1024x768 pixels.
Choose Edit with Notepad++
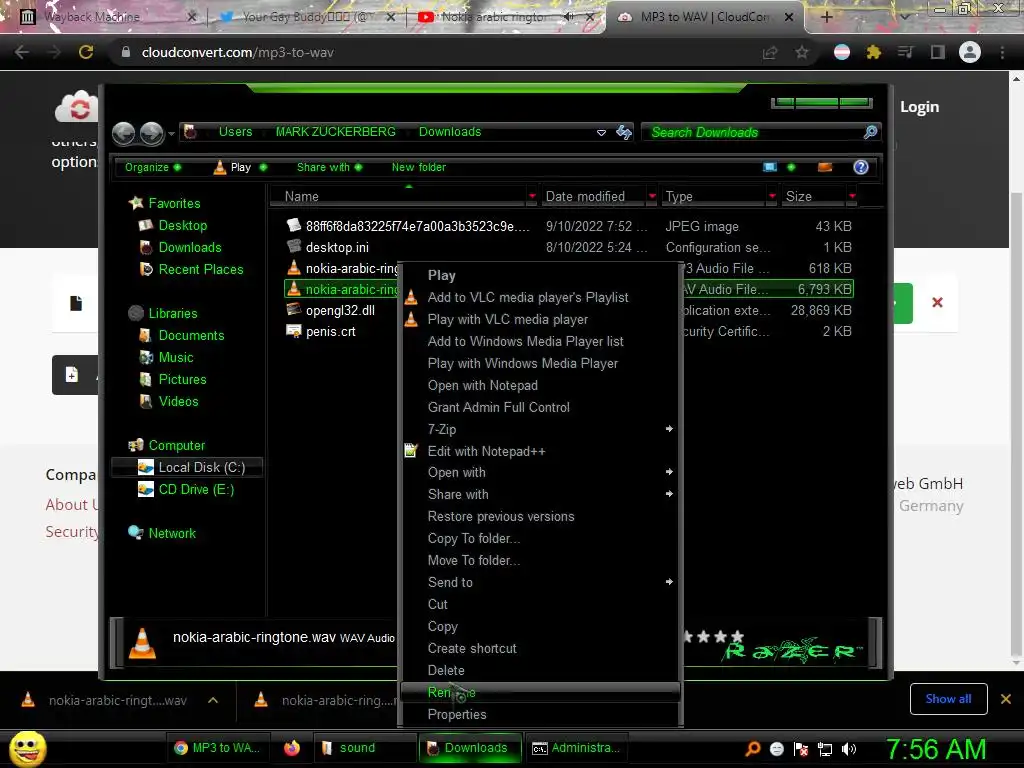[541, 451]
